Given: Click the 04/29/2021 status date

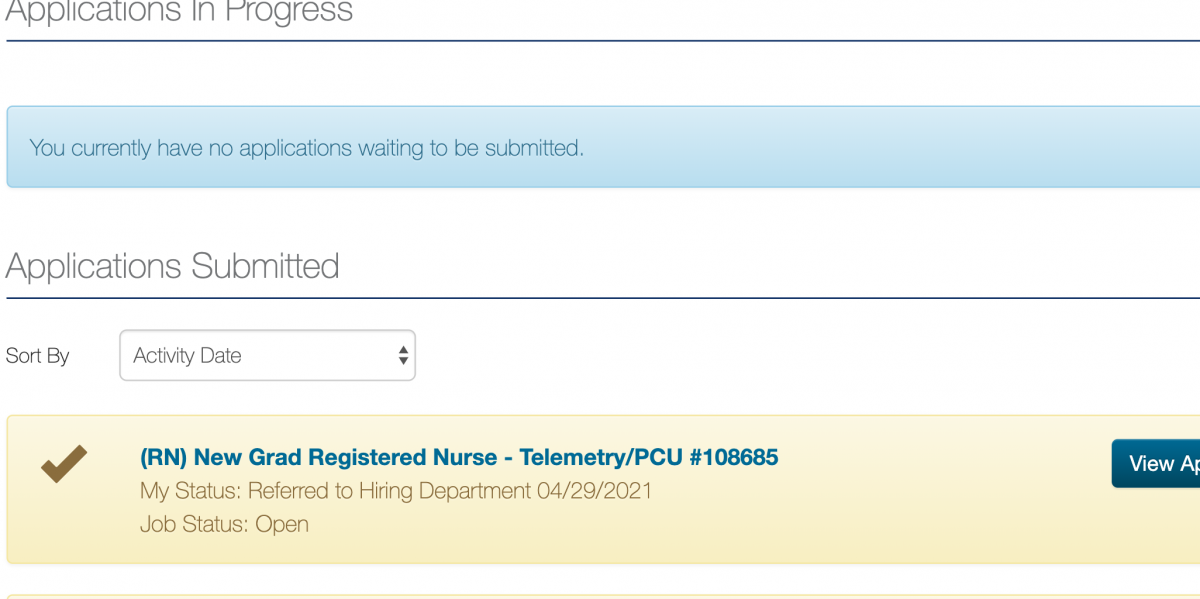Looking at the screenshot, I should 594,491.
